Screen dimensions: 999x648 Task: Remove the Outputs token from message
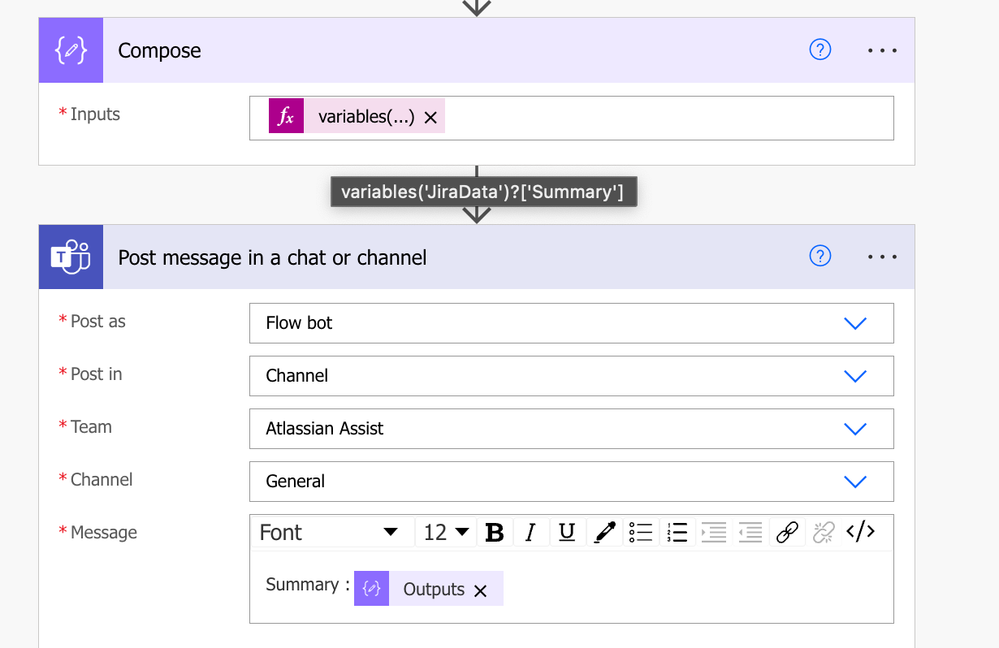480,591
